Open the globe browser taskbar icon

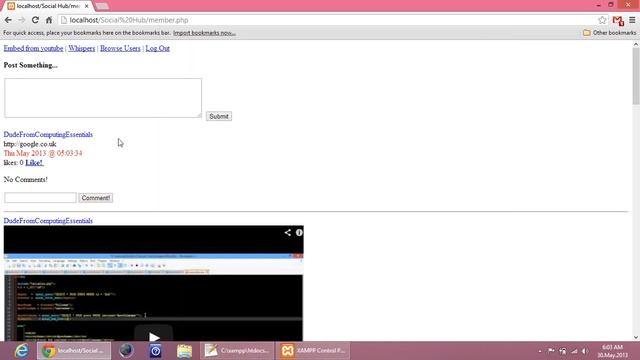126,351
